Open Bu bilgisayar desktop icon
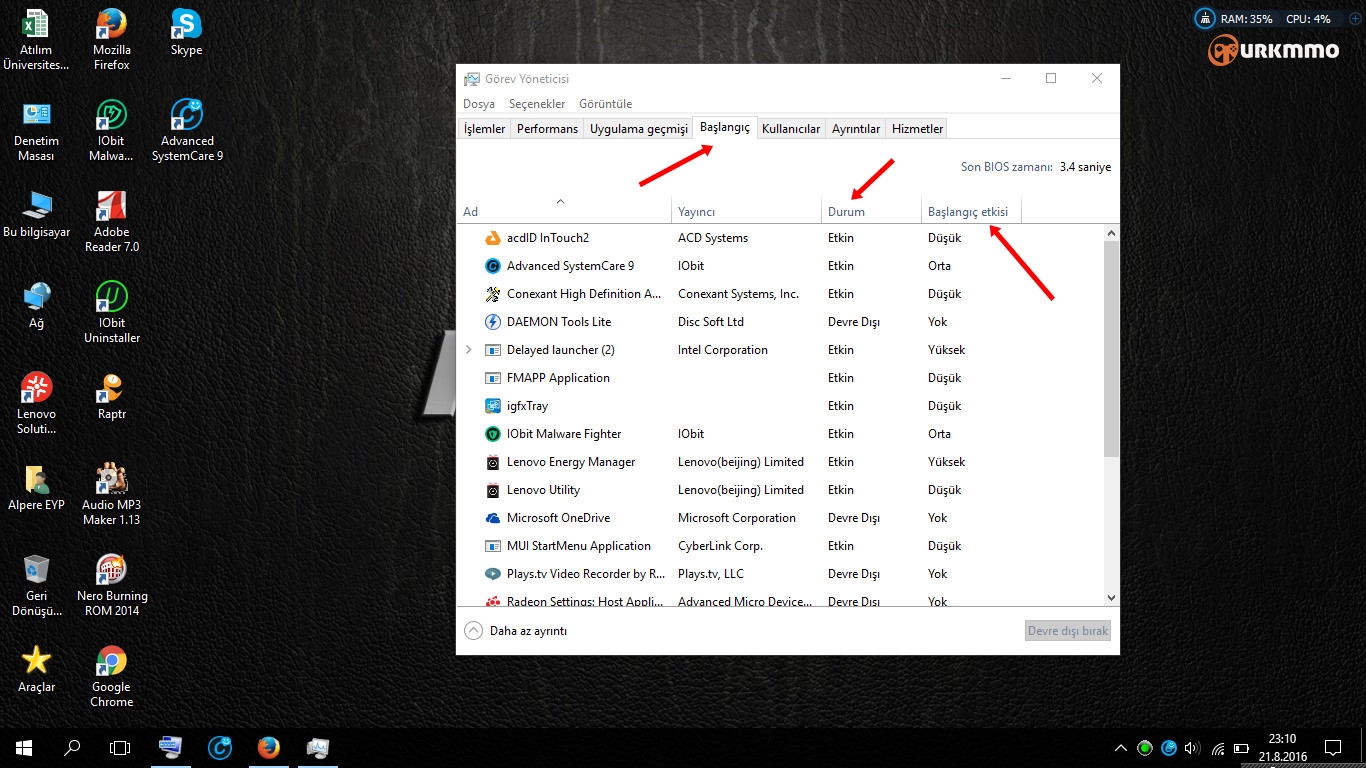 pyautogui.click(x=36, y=214)
